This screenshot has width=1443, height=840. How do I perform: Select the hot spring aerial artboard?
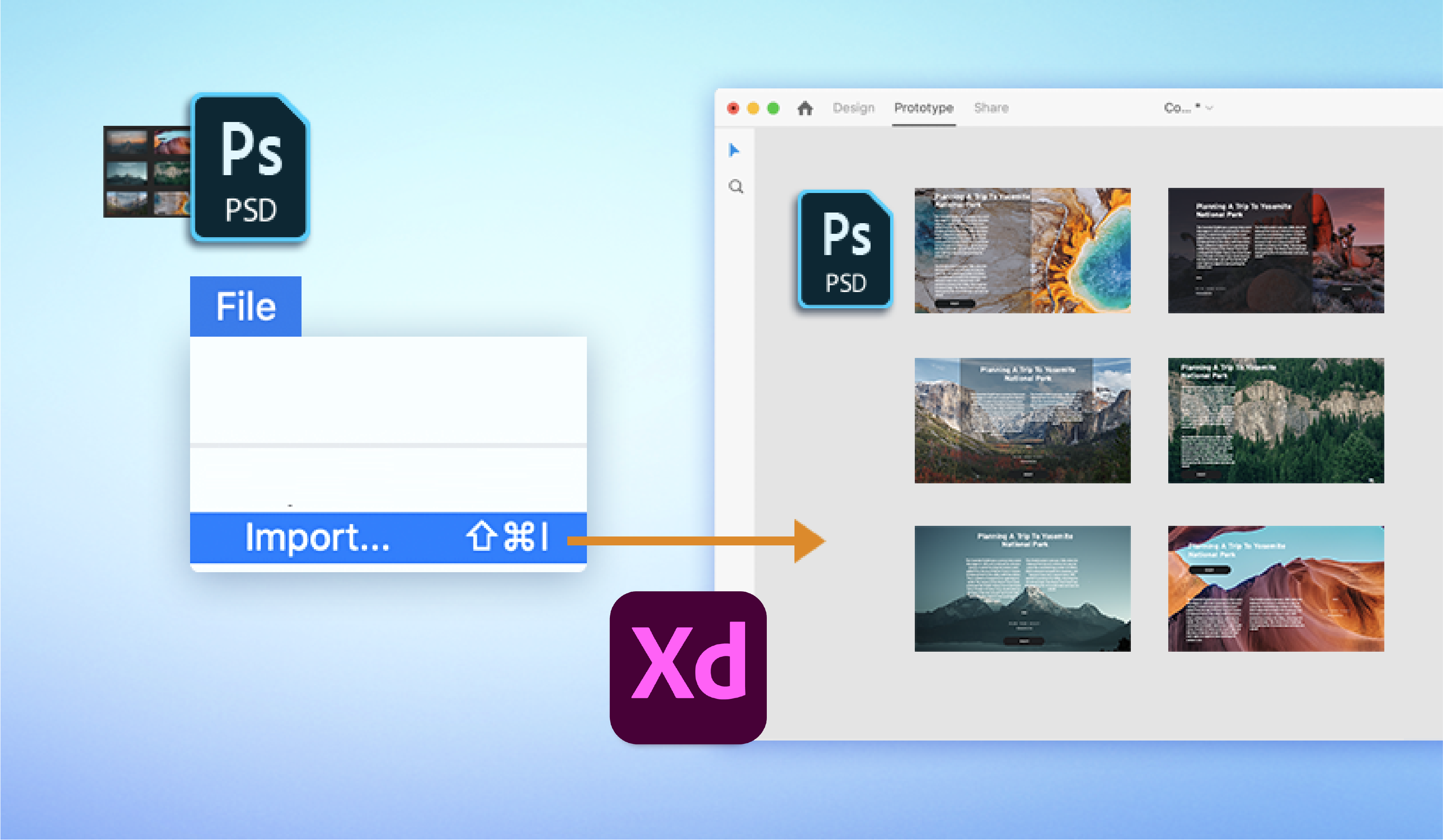pyautogui.click(x=1022, y=250)
